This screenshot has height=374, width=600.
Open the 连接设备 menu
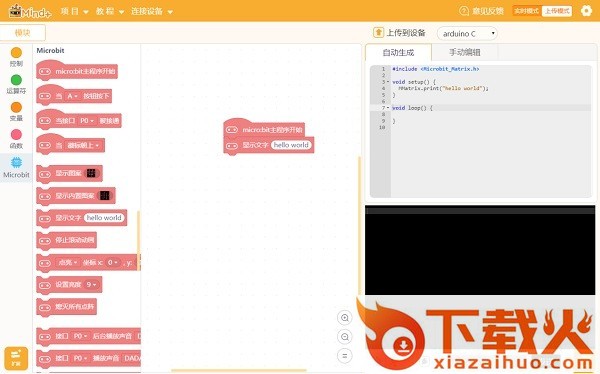tap(152, 11)
